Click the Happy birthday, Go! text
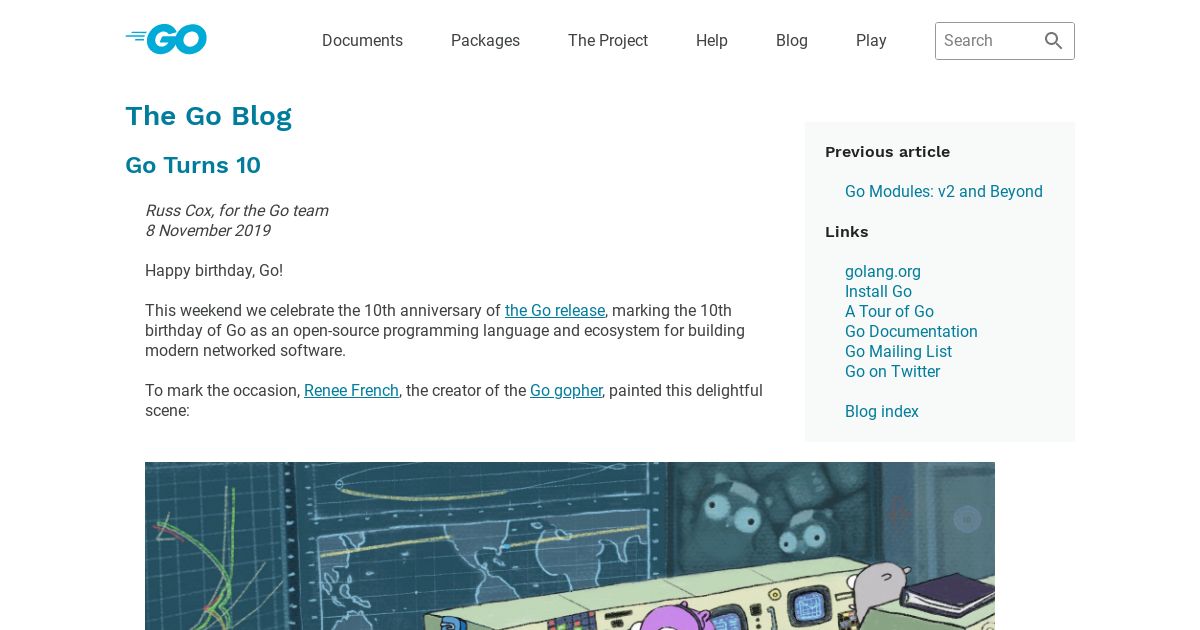Image resolution: width=1200 pixels, height=630 pixels. pos(214,271)
